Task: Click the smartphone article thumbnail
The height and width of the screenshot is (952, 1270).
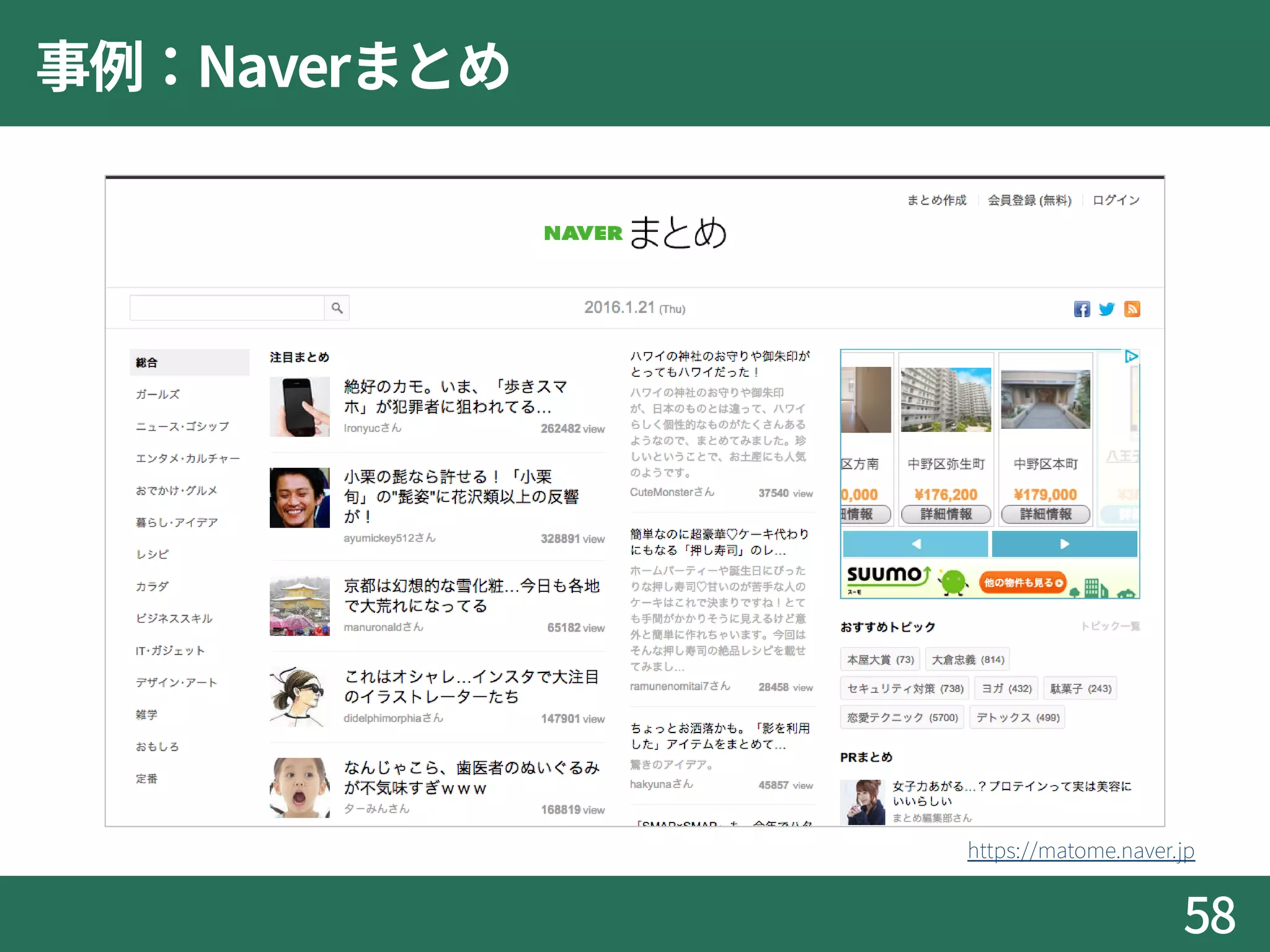Action: tap(300, 407)
